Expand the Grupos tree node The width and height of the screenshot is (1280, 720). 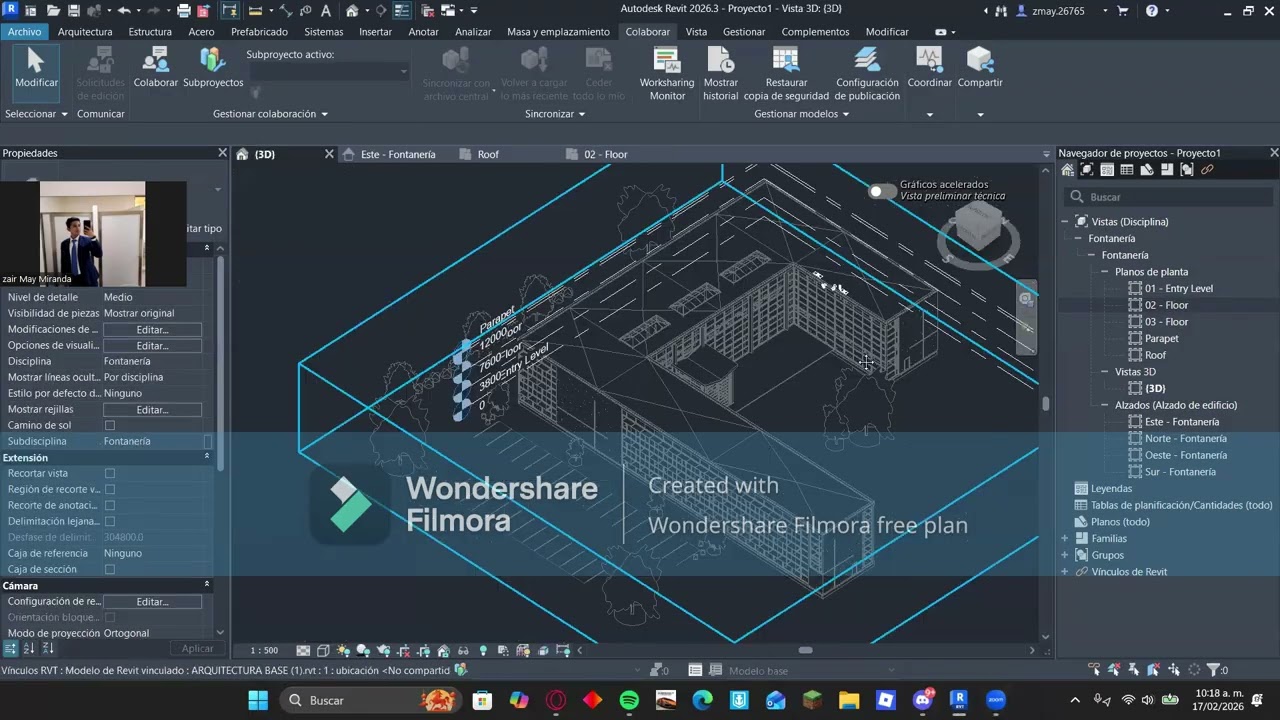(x=1065, y=555)
